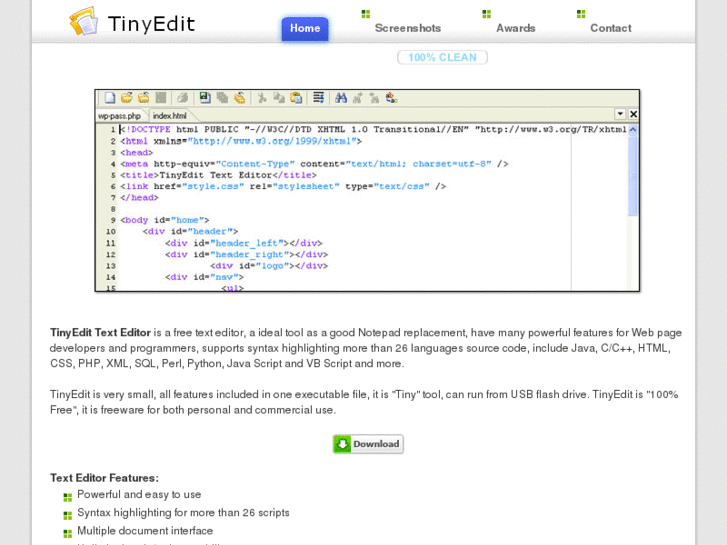Screen dimensions: 727x545
Task: Click the Open file folder icon
Action: pos(127,98)
